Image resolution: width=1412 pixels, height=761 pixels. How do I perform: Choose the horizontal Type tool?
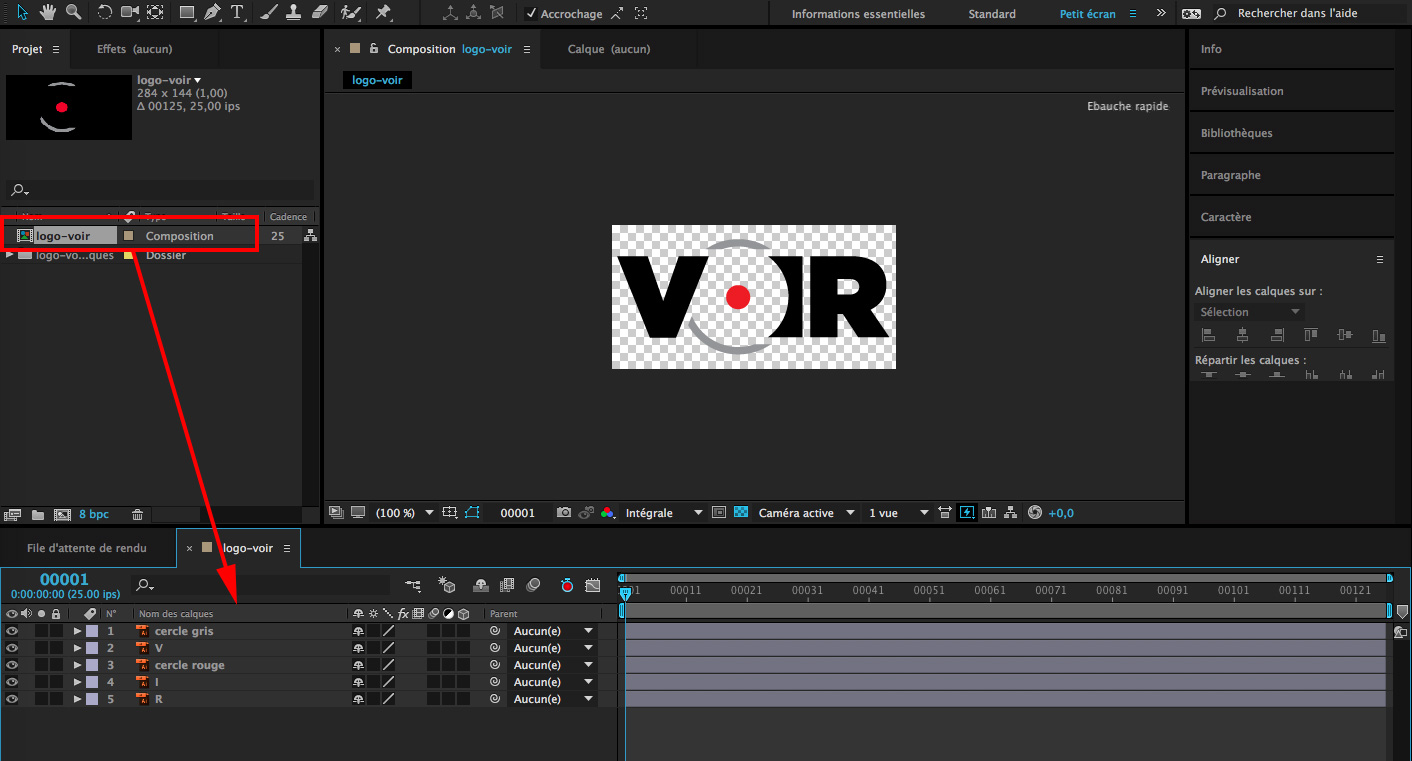click(237, 13)
